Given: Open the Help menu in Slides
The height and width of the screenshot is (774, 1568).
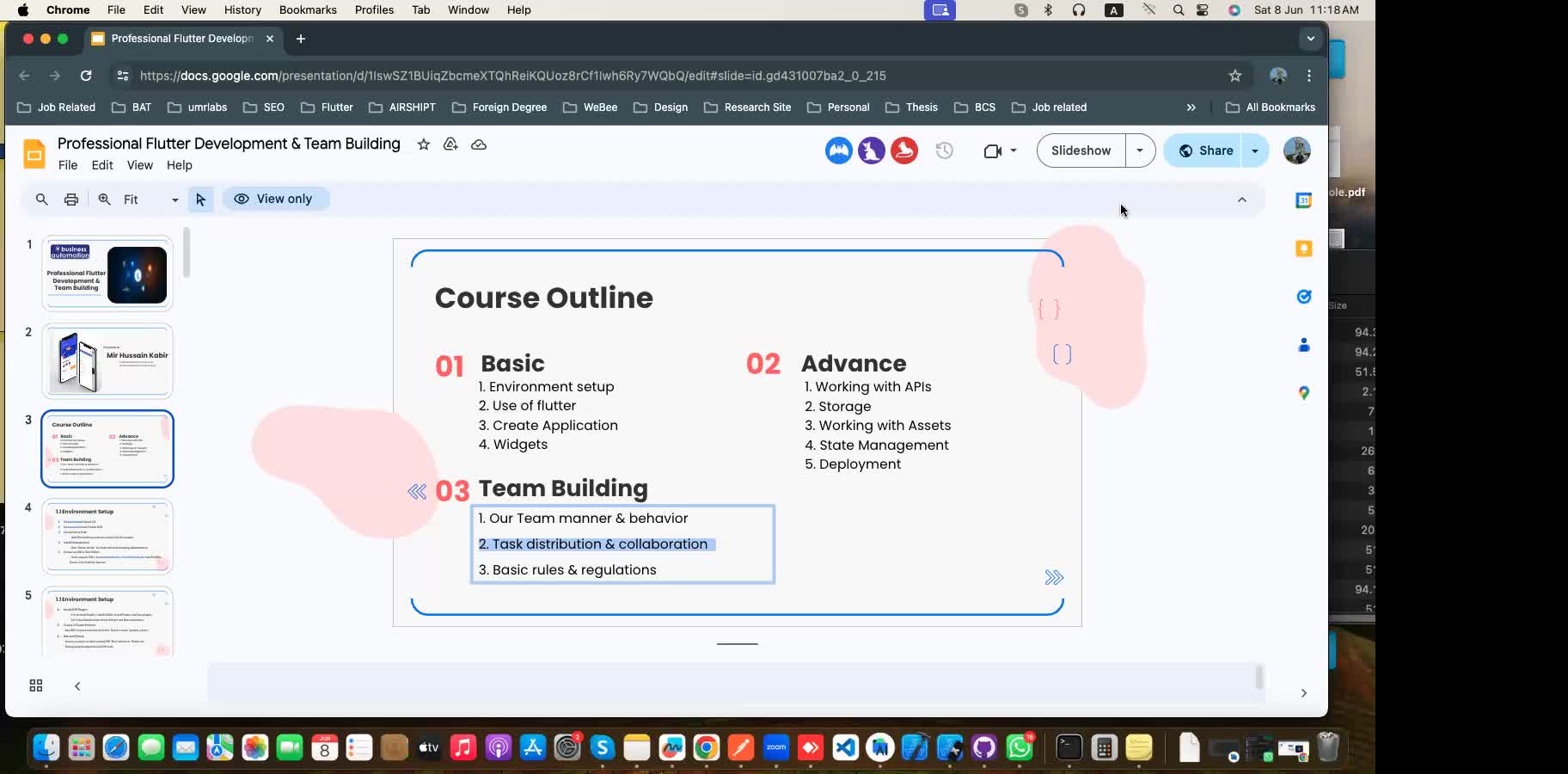Looking at the screenshot, I should point(179,165).
